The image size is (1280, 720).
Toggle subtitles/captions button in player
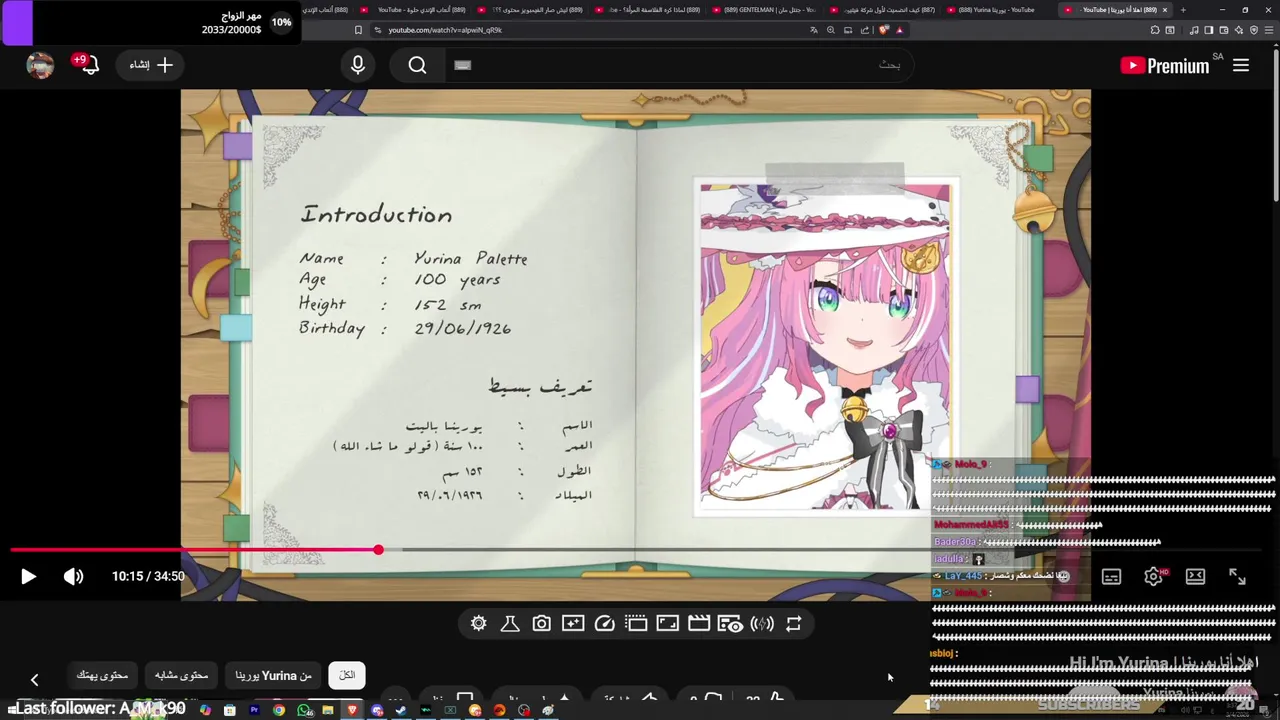(x=1111, y=576)
